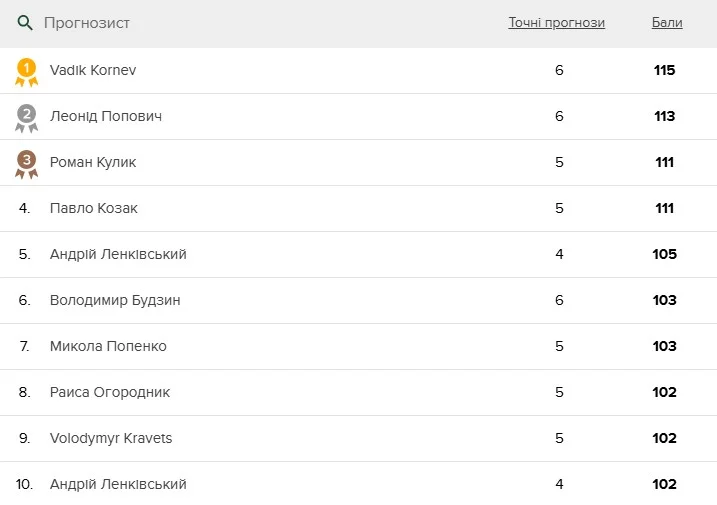Click Микола Попенко name

tap(108, 347)
